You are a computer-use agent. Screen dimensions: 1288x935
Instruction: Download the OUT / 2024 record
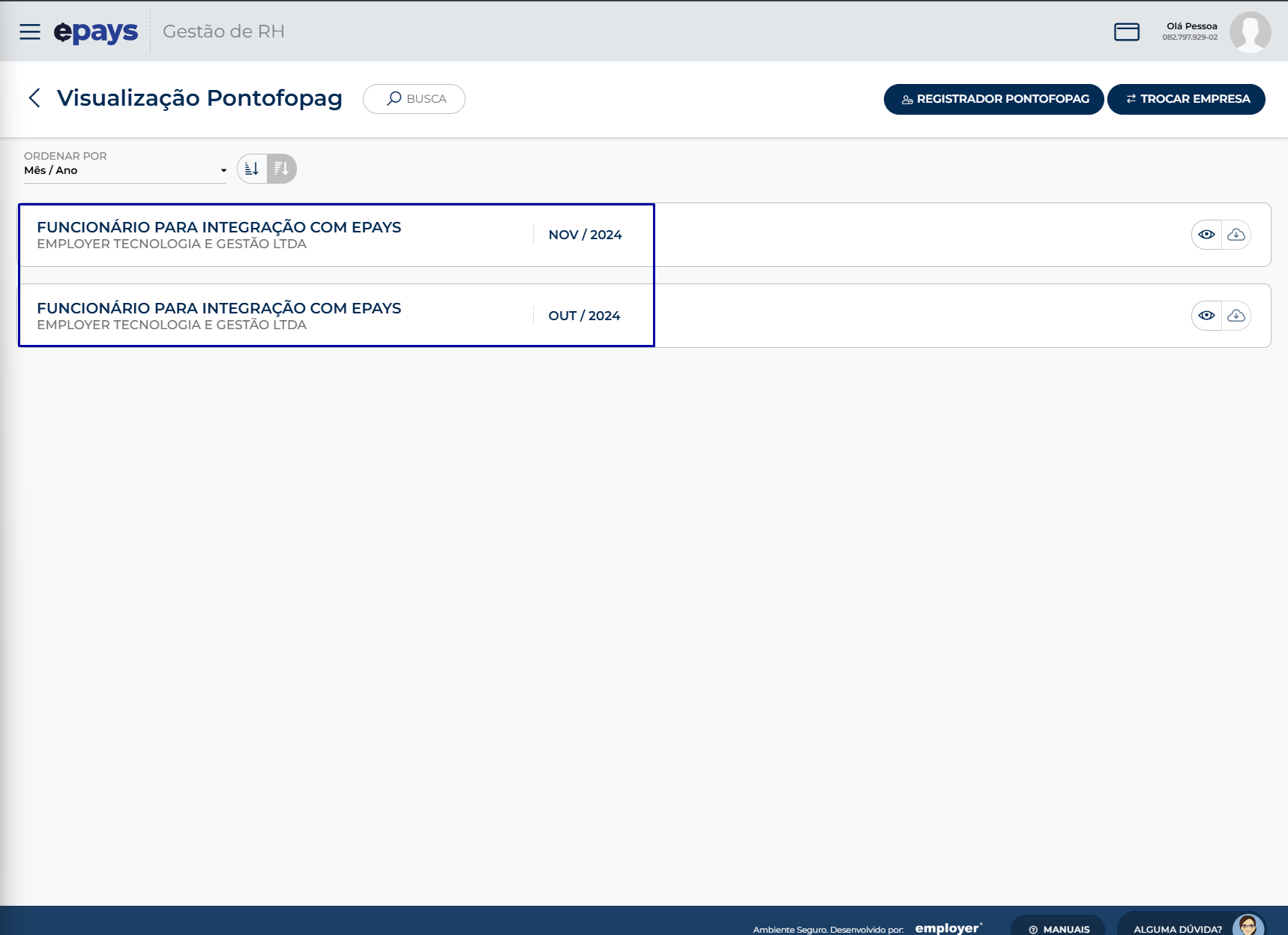pos(1236,316)
